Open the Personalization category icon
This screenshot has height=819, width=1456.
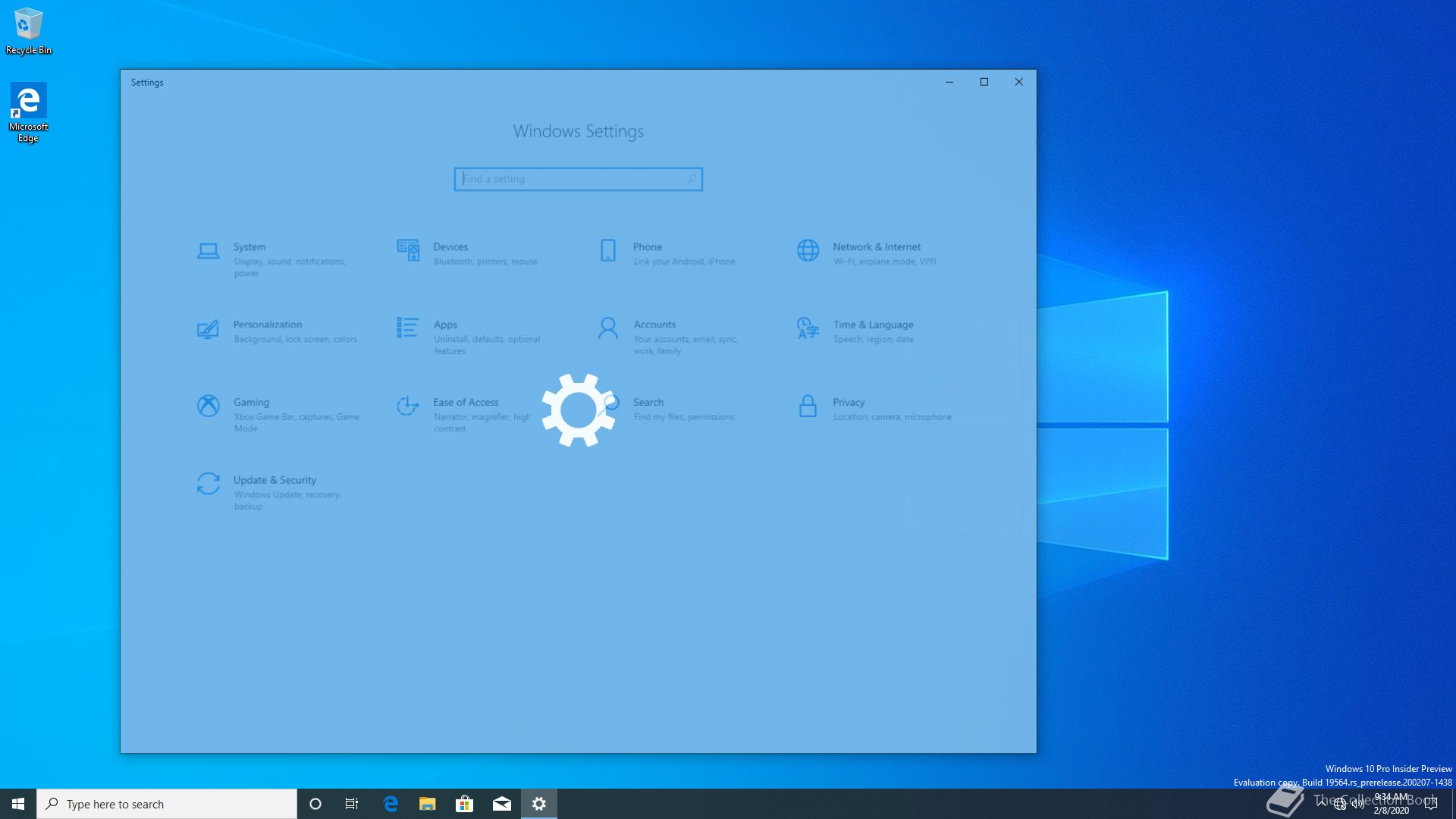coord(208,329)
